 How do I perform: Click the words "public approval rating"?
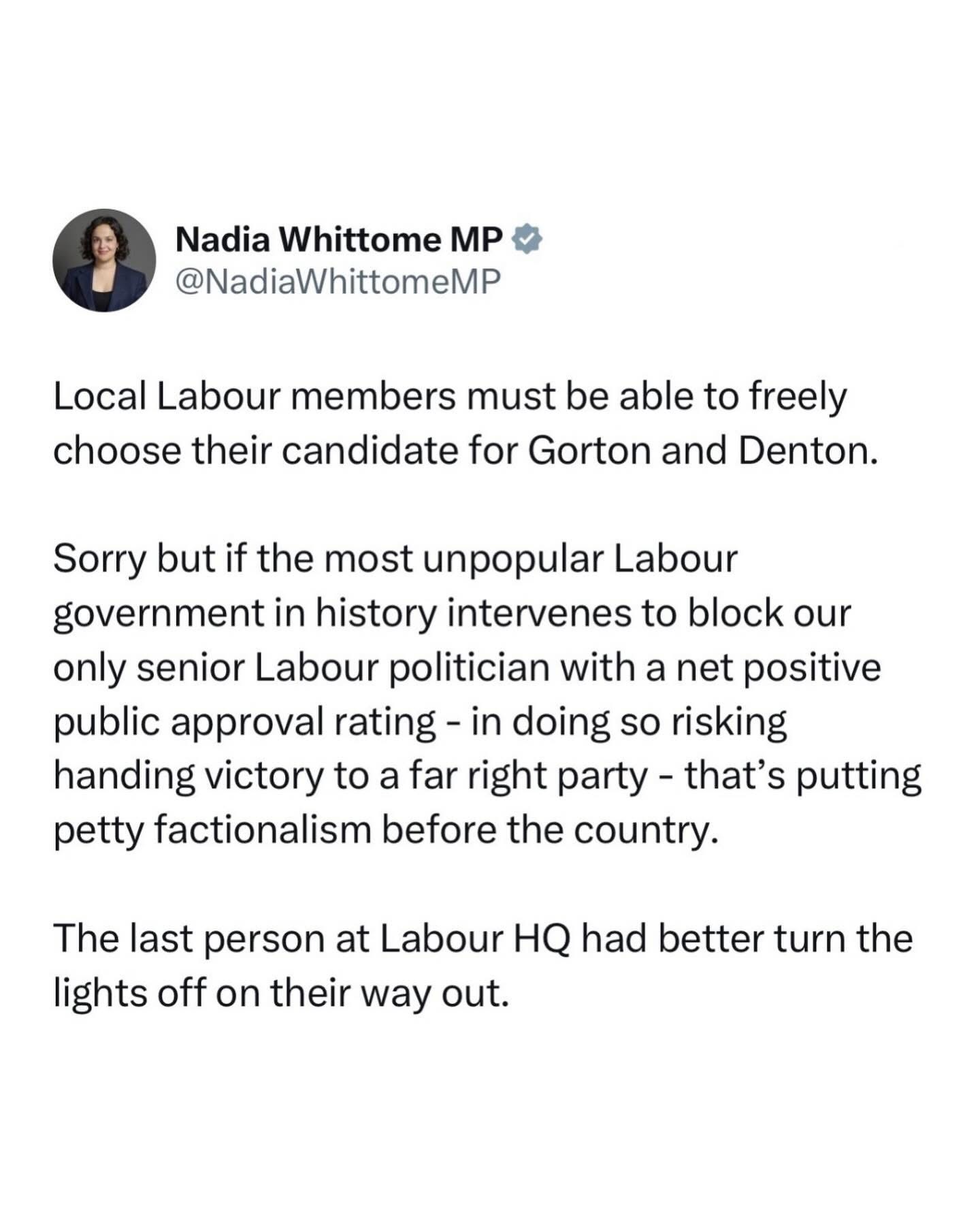pyautogui.click(x=245, y=722)
